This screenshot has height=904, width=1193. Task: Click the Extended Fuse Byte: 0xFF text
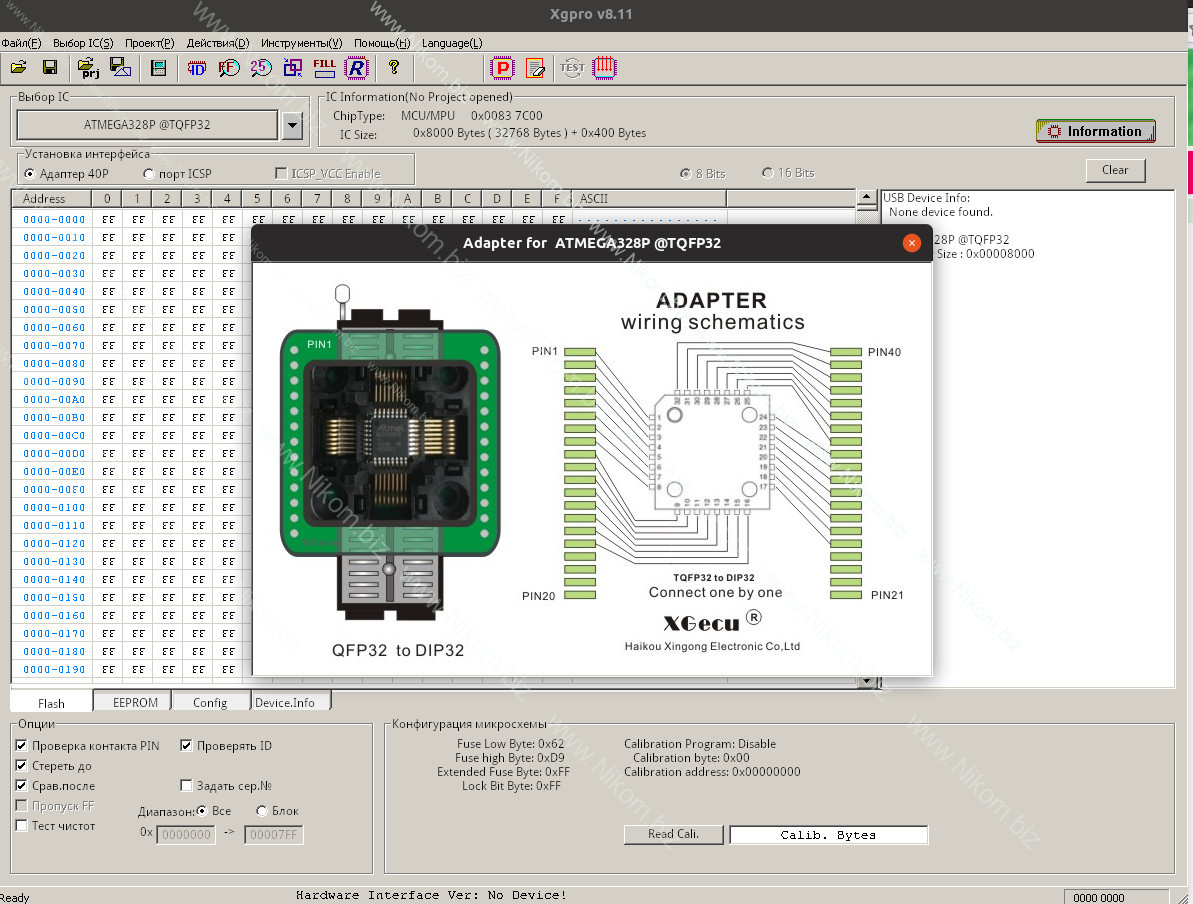(503, 772)
